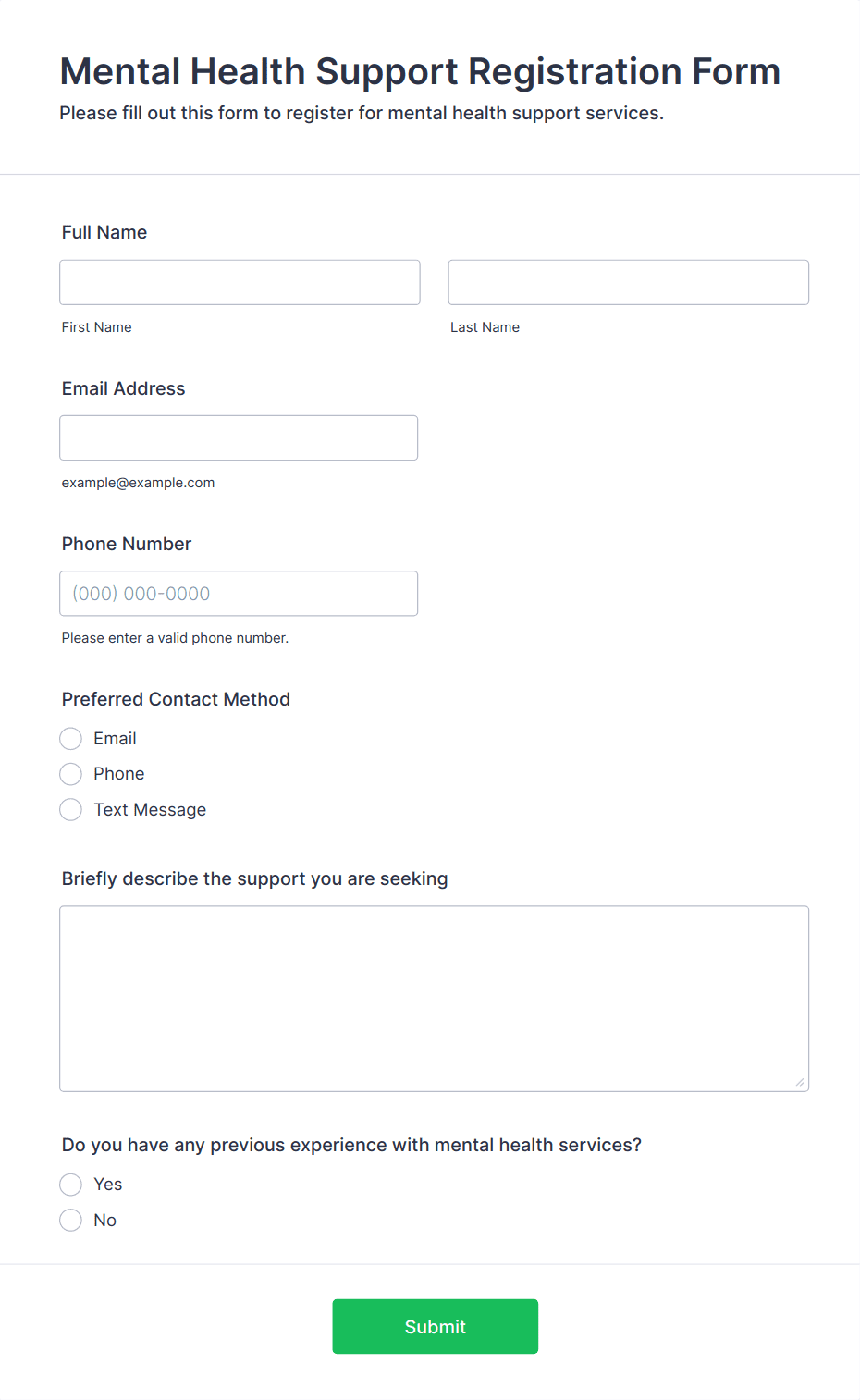Choose the Text Message contact option

pyautogui.click(x=71, y=810)
